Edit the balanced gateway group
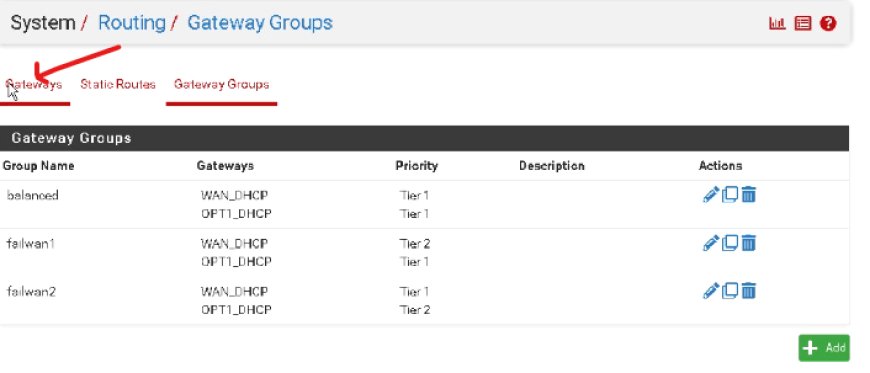Screen dimensions: 870x373 pyautogui.click(x=711, y=195)
